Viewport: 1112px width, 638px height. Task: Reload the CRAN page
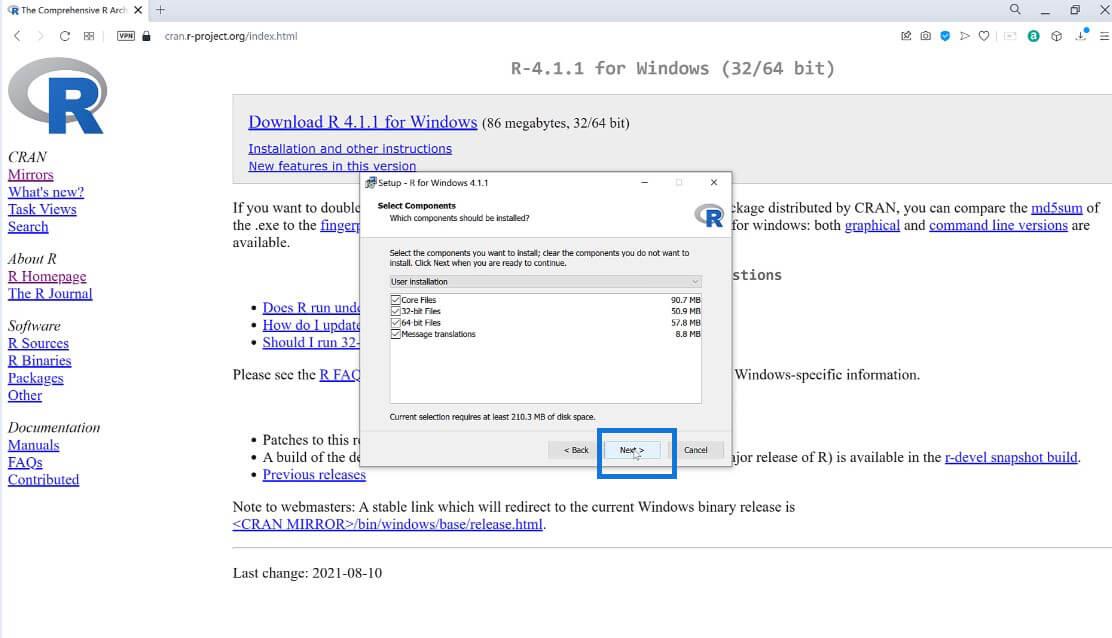pos(65,36)
